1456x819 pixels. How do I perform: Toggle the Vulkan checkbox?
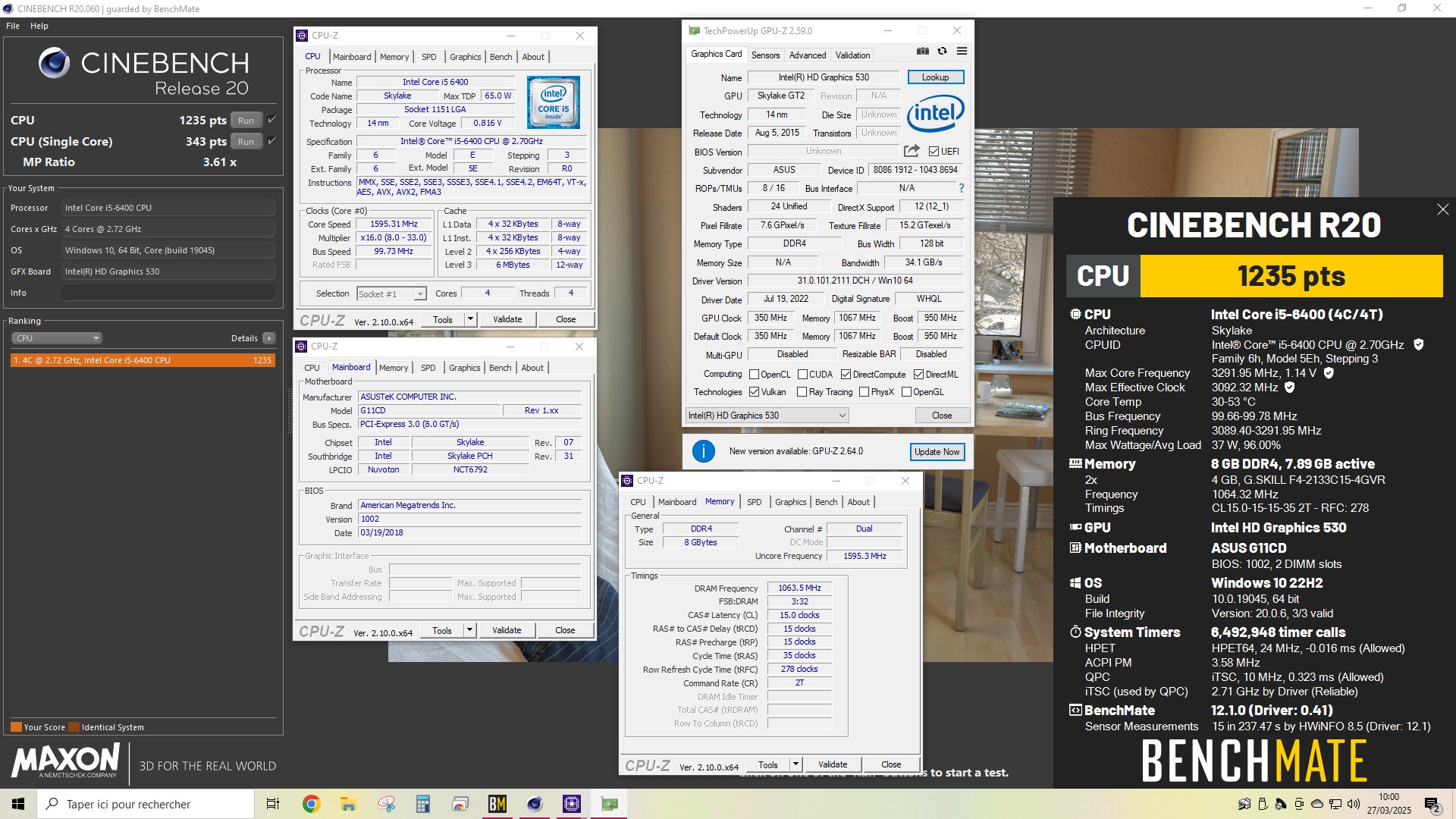pos(754,392)
